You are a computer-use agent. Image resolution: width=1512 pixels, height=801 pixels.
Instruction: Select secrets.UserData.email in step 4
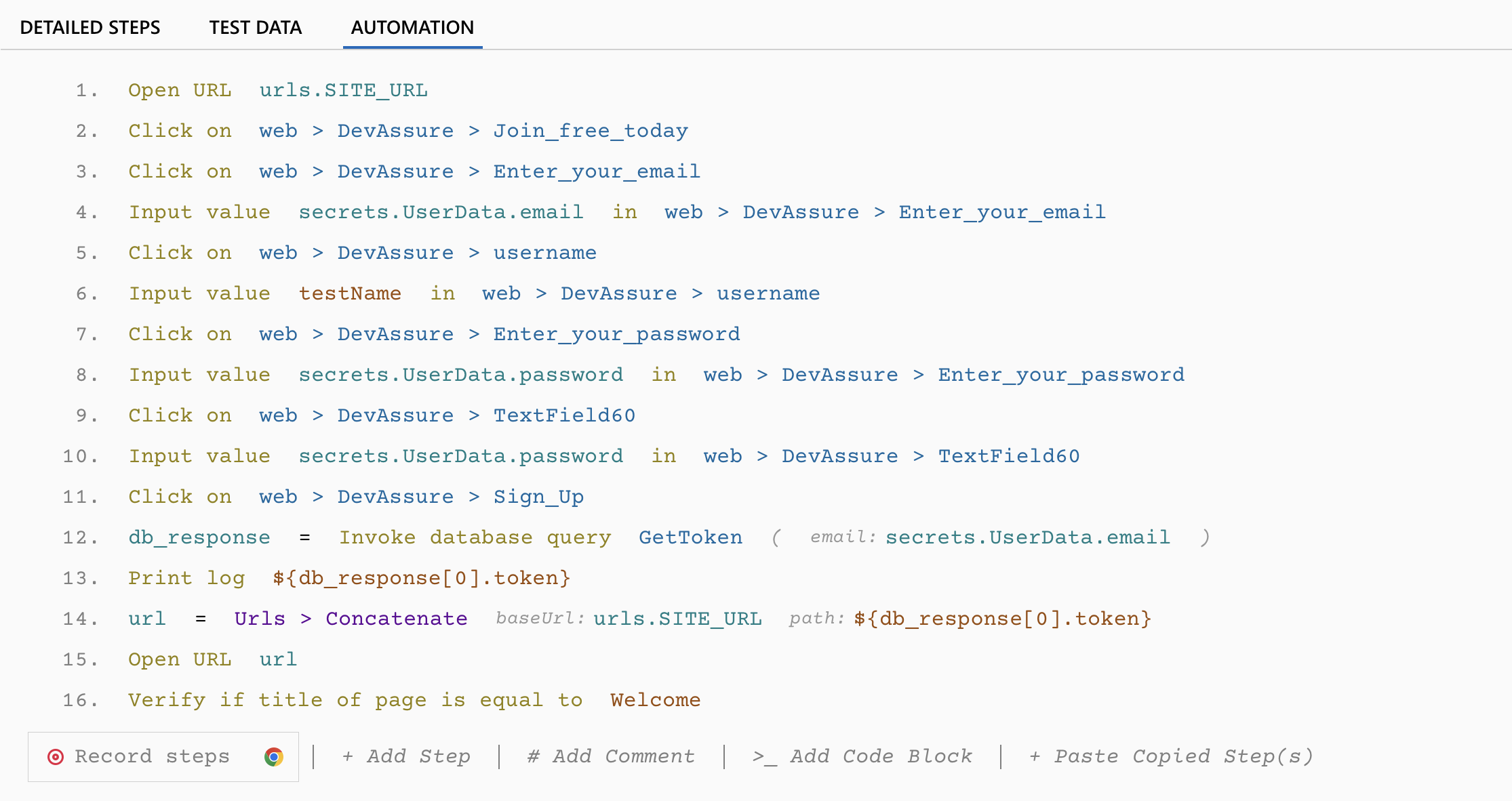click(x=441, y=211)
